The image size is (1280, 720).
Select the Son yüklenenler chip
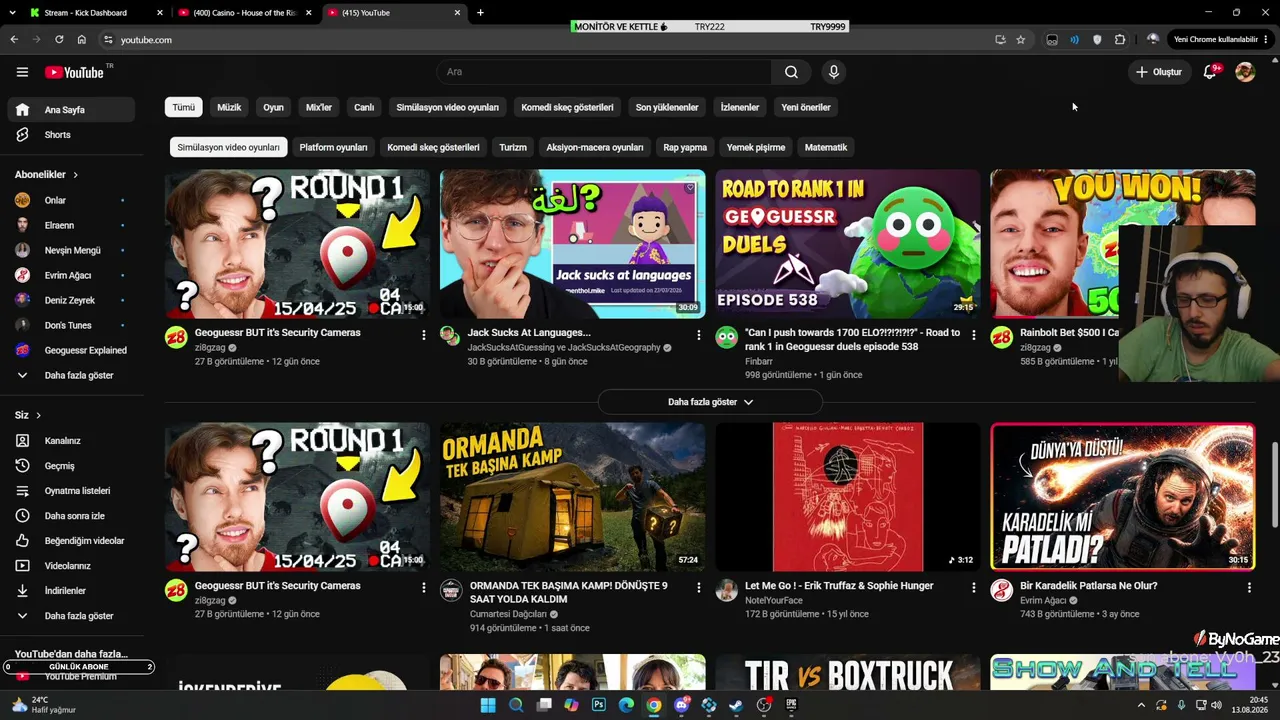(x=667, y=107)
